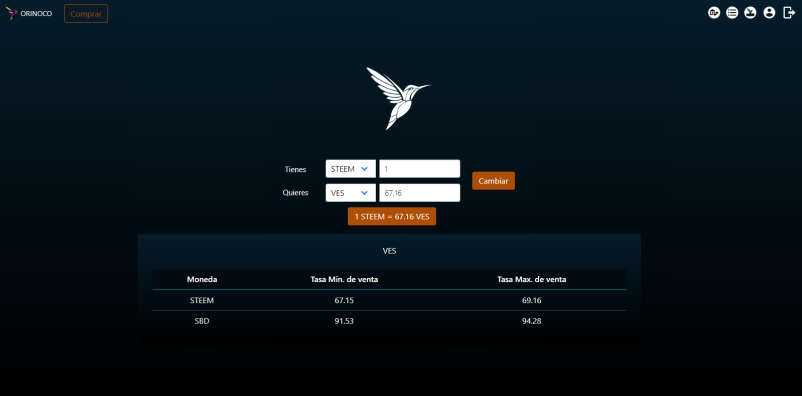Screen dimensions: 802x396
Task: Click the Tasa Min. de venta header
Action: pos(344,279)
